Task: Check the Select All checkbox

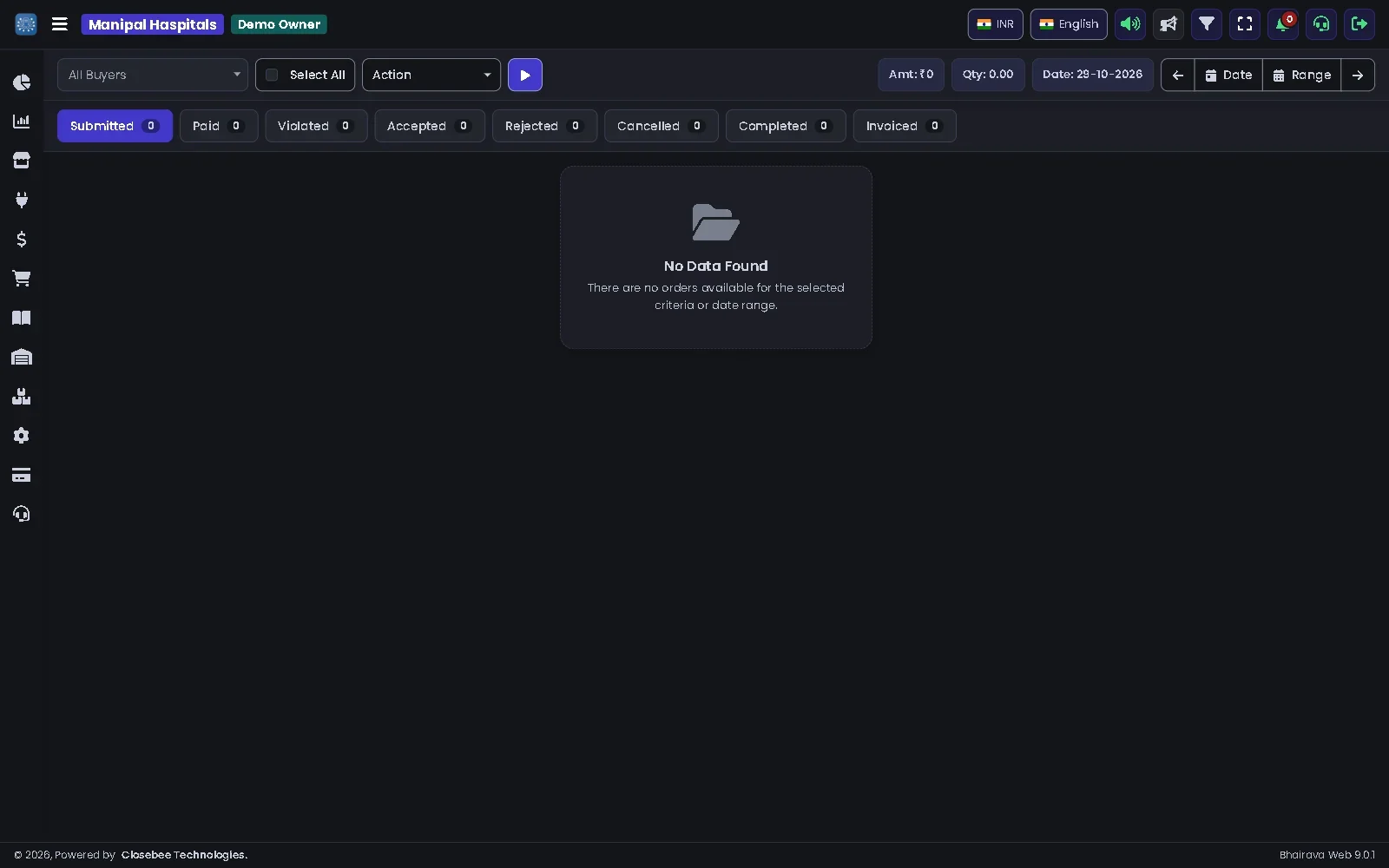Action: (272, 75)
